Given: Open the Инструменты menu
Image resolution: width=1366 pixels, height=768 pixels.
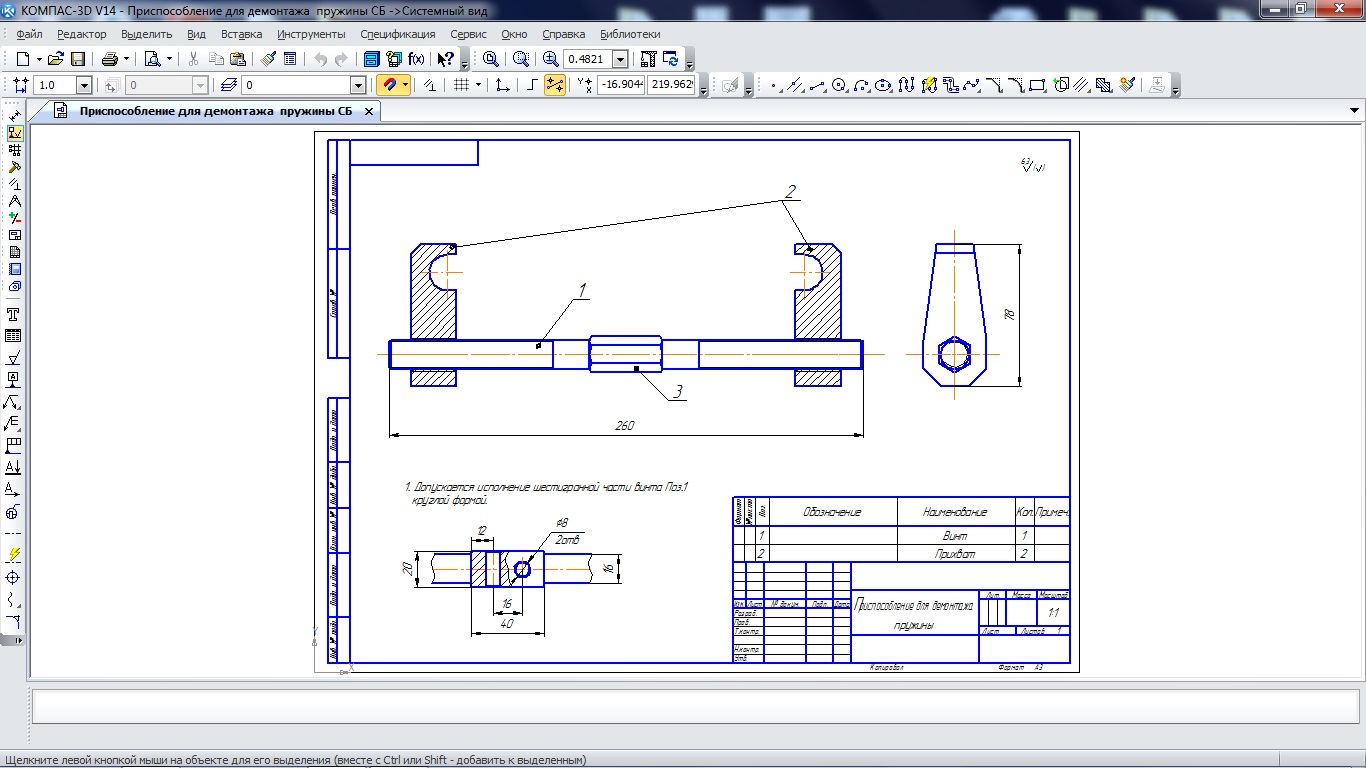Looking at the screenshot, I should pyautogui.click(x=312, y=34).
